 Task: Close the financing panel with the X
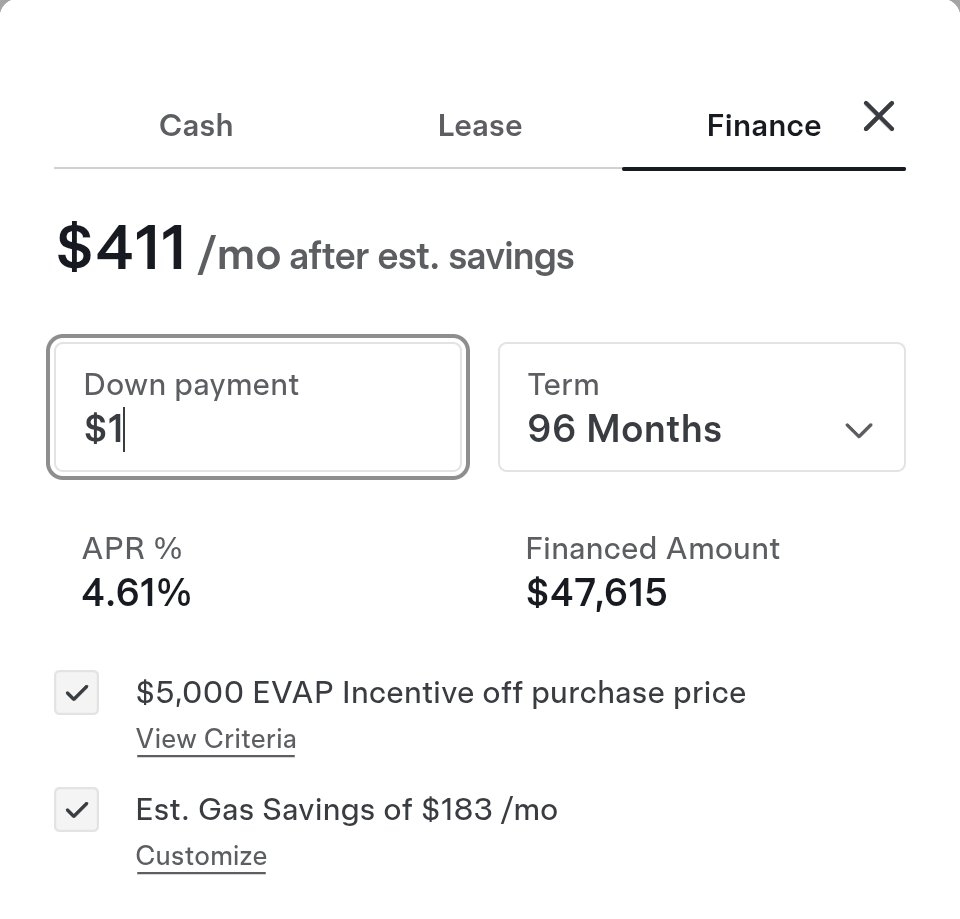pyautogui.click(x=878, y=118)
